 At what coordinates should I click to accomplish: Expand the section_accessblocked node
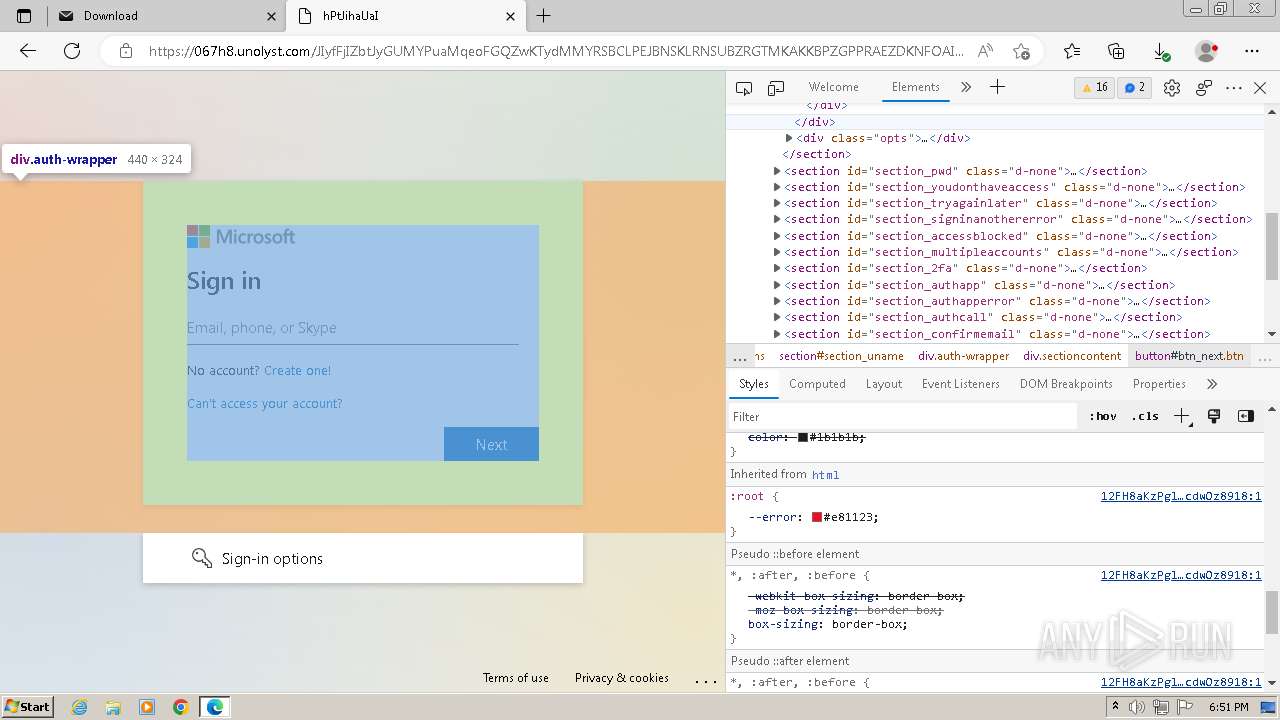click(777, 236)
